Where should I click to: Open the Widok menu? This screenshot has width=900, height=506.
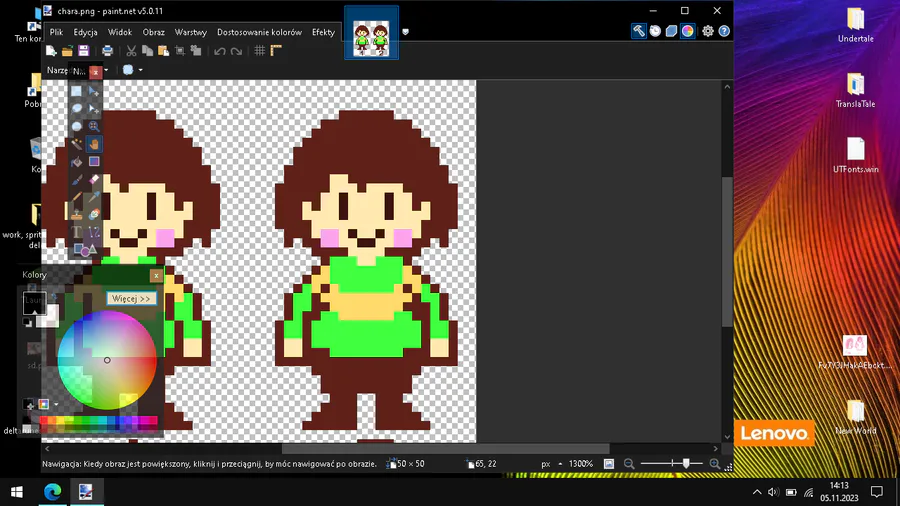[120, 32]
